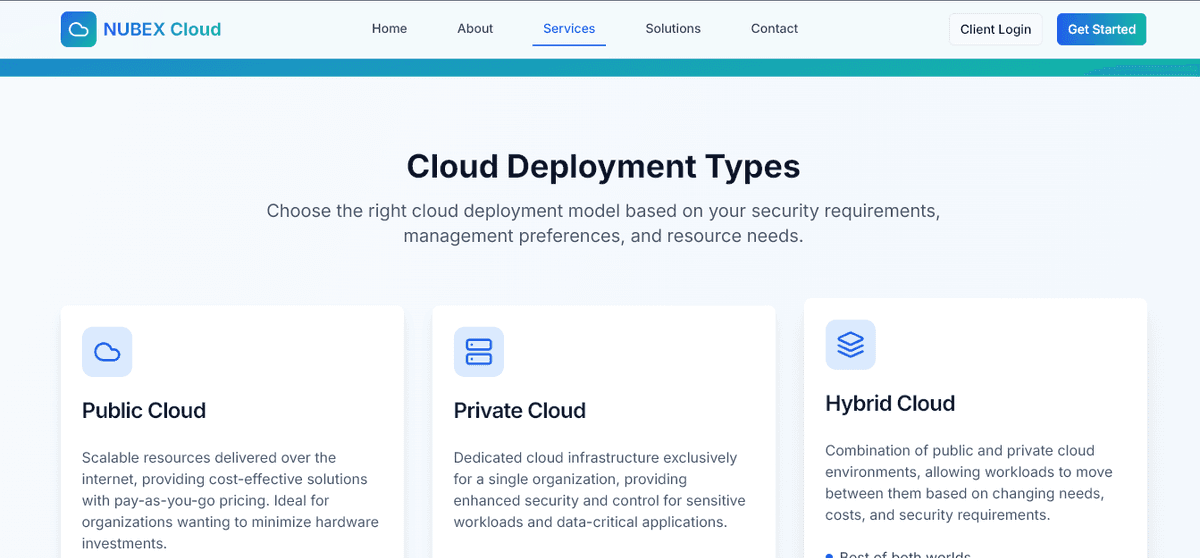1200x558 pixels.
Task: Select the Private Cloud card title
Action: point(520,410)
